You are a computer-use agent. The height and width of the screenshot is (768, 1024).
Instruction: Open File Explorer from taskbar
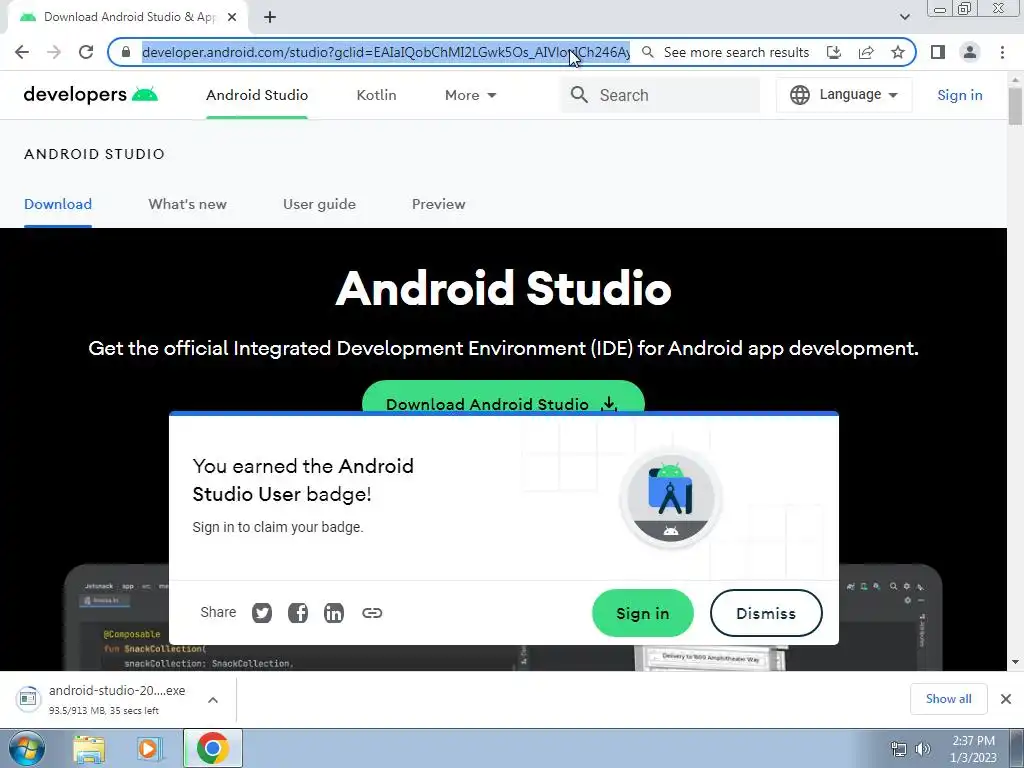click(x=89, y=748)
